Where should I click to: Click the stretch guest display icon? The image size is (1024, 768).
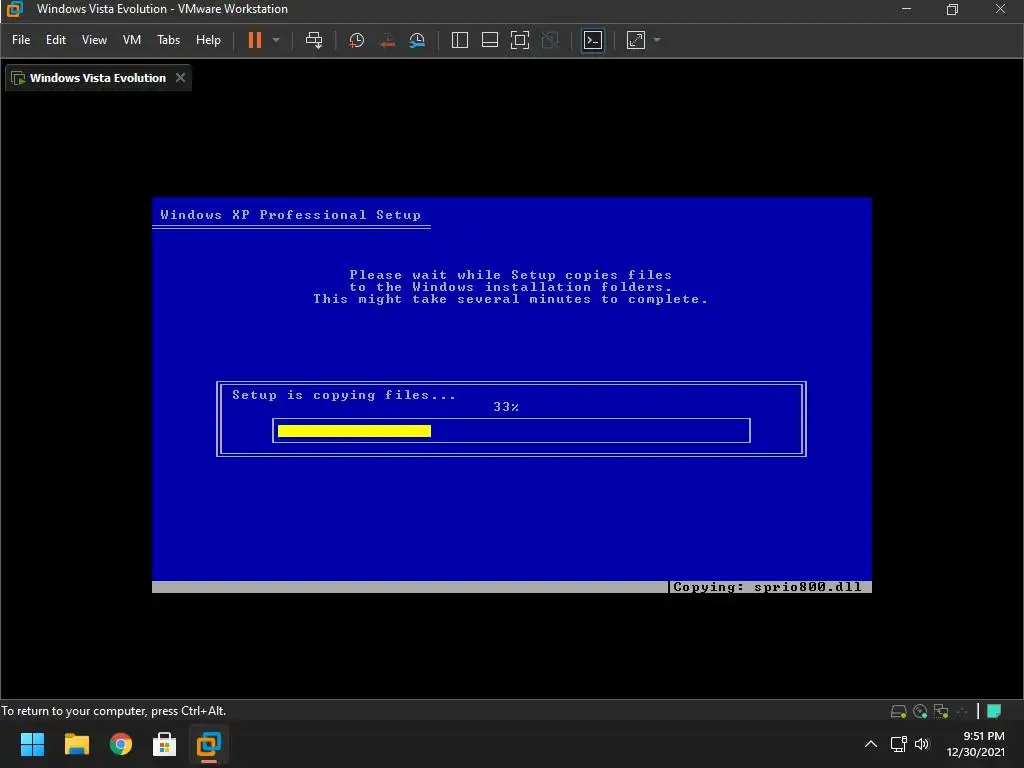point(635,40)
